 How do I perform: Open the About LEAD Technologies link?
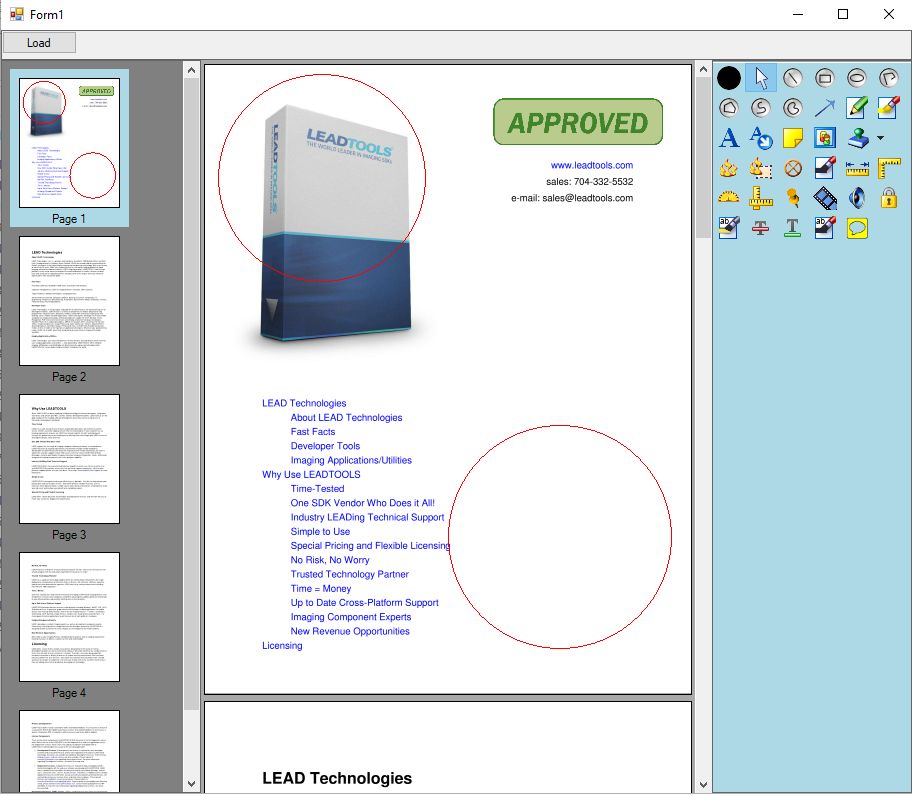pos(346,417)
